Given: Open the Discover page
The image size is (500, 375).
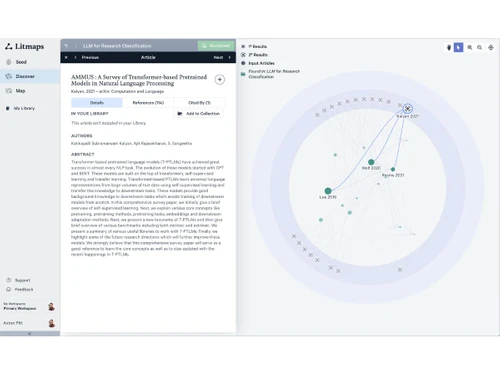Looking at the screenshot, I should tap(30, 76).
